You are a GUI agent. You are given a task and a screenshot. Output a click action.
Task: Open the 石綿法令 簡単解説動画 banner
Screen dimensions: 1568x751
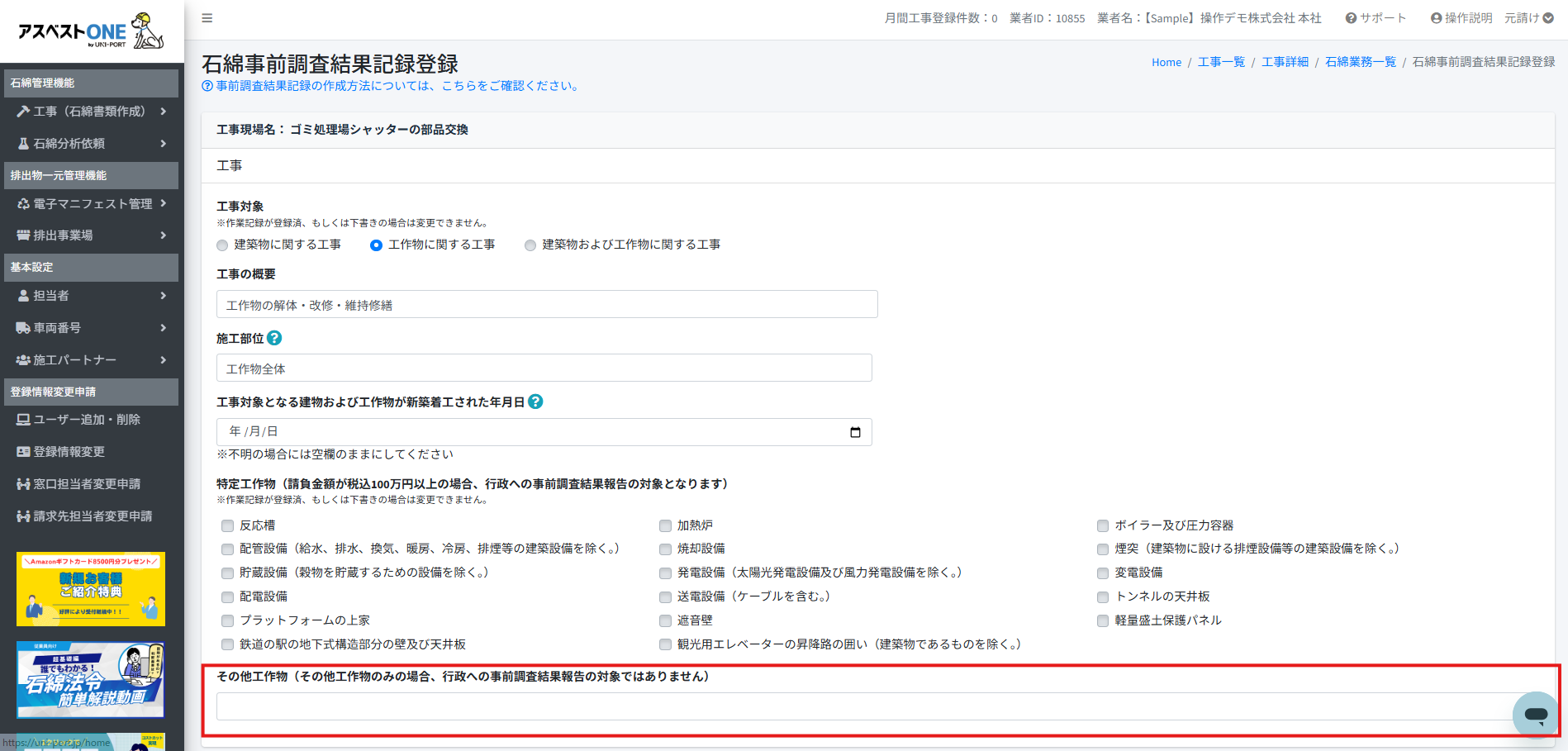(x=91, y=680)
